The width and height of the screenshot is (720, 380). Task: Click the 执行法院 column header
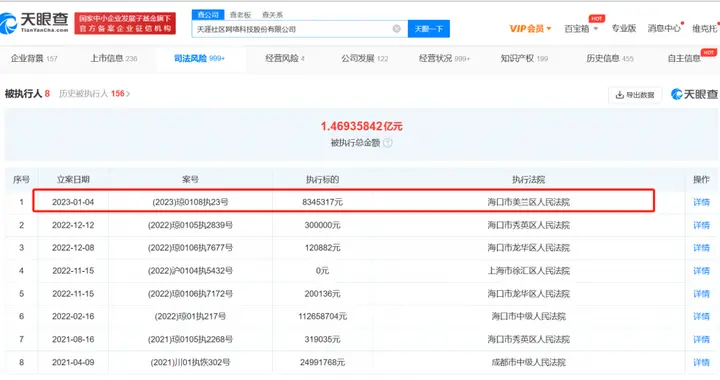pos(529,179)
